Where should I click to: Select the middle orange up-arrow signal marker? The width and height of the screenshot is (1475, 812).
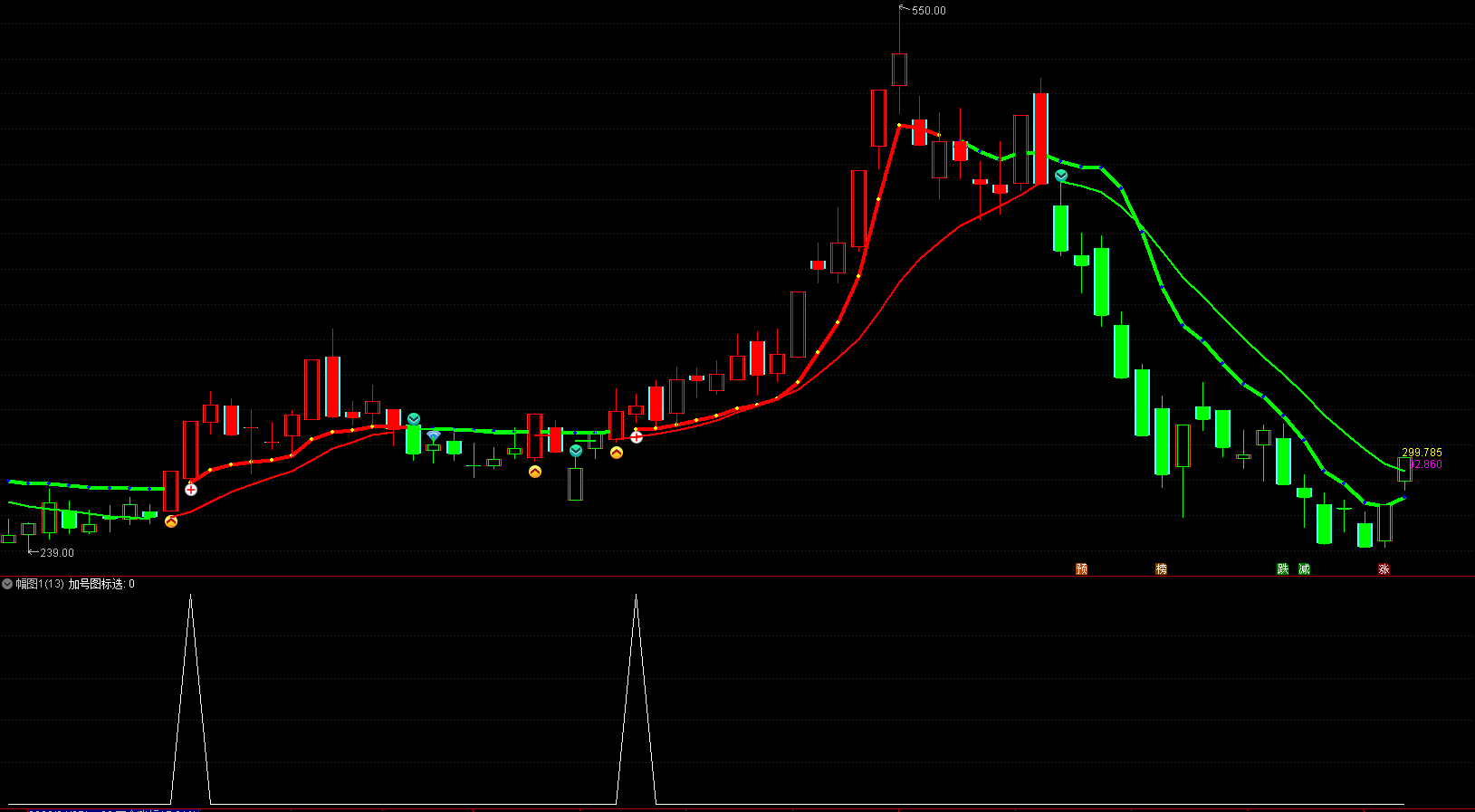535,471
